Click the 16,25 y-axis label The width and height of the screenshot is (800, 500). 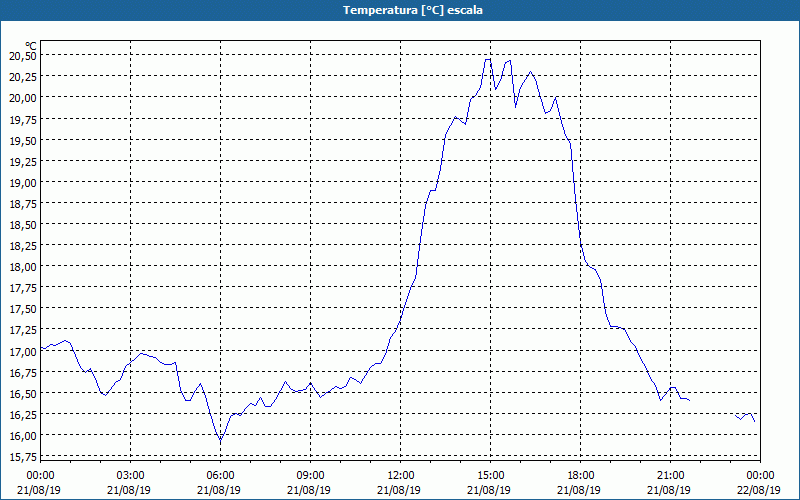pyautogui.click(x=23, y=415)
